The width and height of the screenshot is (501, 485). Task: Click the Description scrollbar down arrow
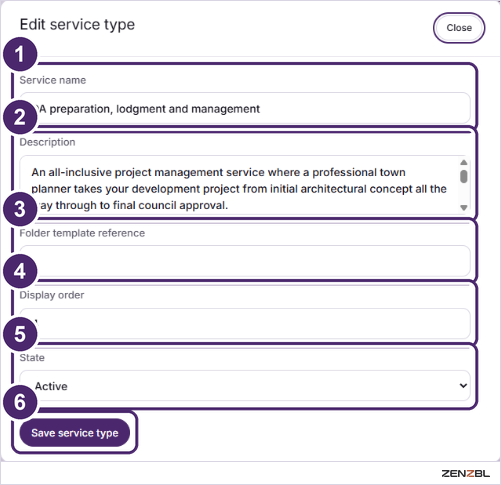(x=464, y=208)
